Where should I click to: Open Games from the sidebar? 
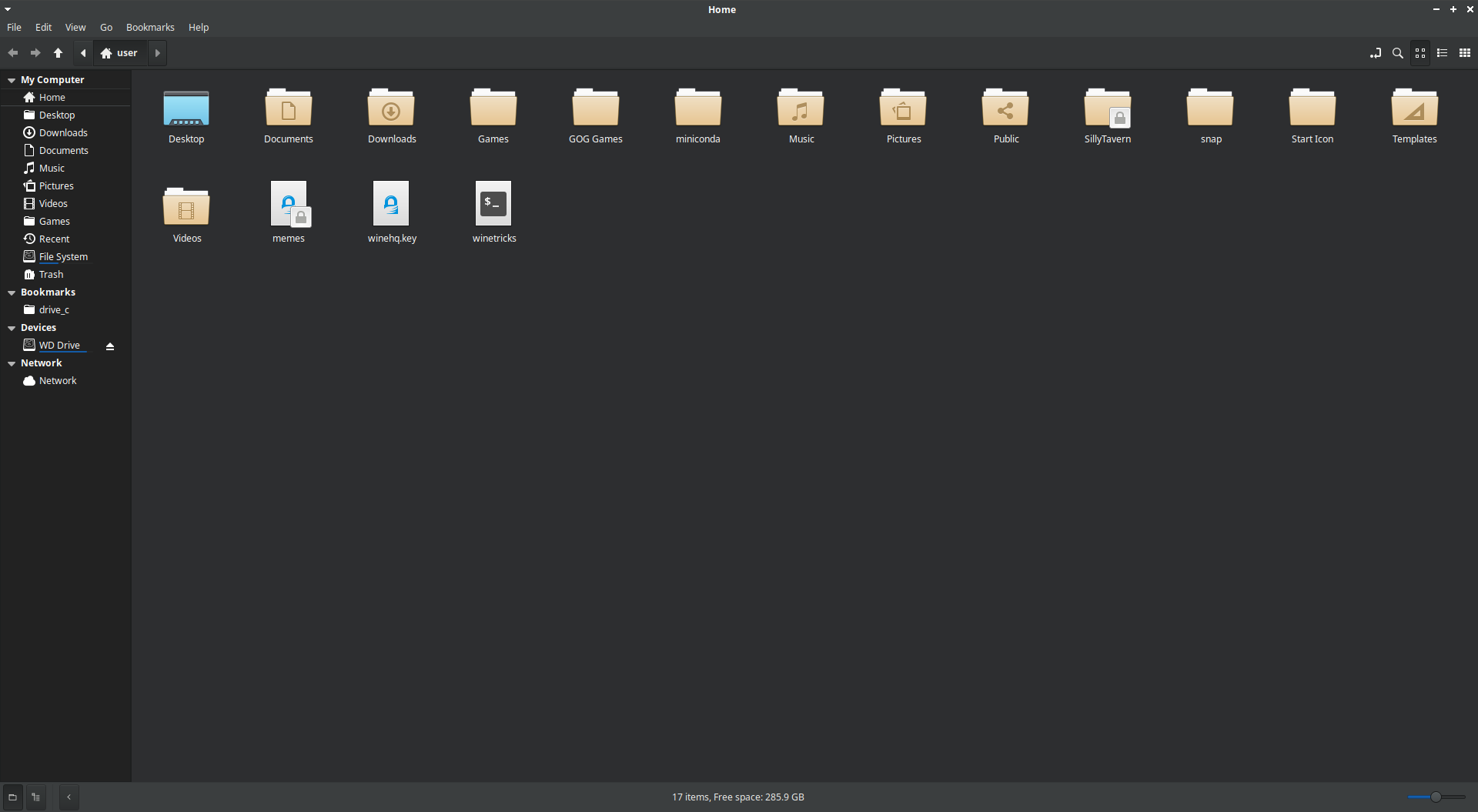pos(65,222)
